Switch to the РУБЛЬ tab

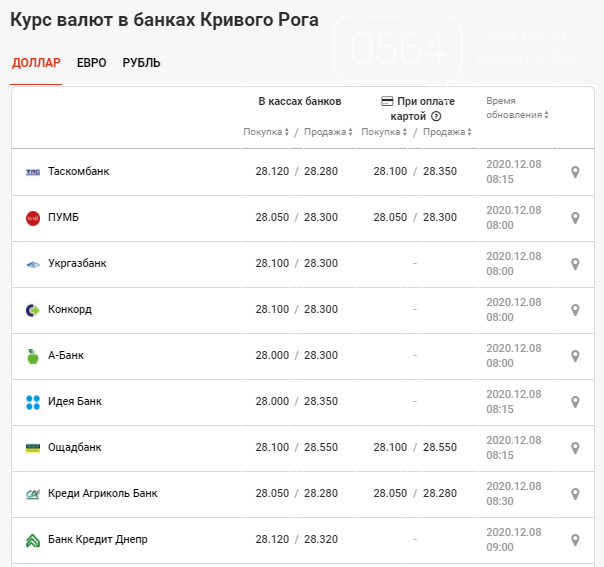point(141,63)
